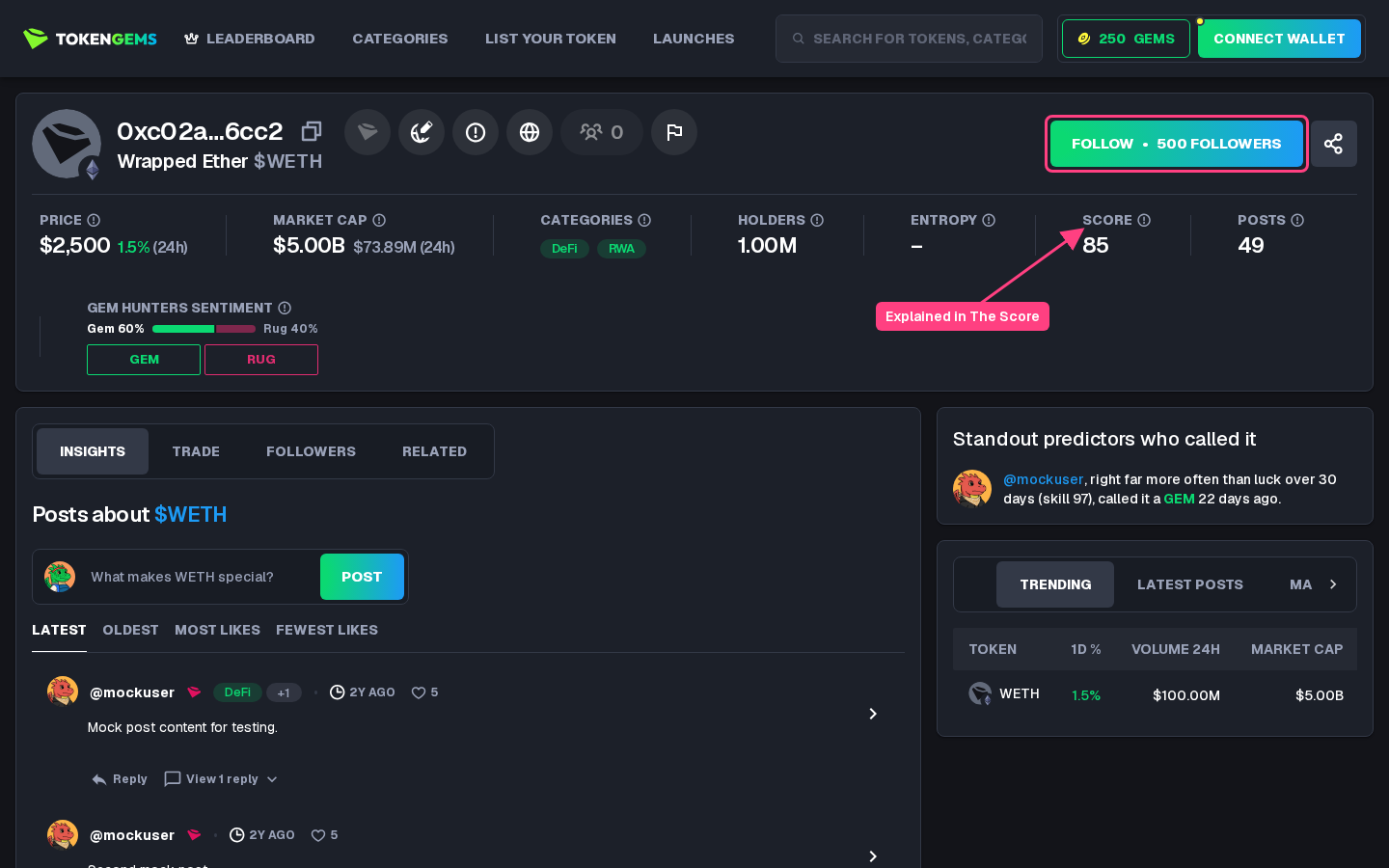1389x868 pixels.
Task: Show Gem Hunters Sentiment info icon
Action: 285,308
